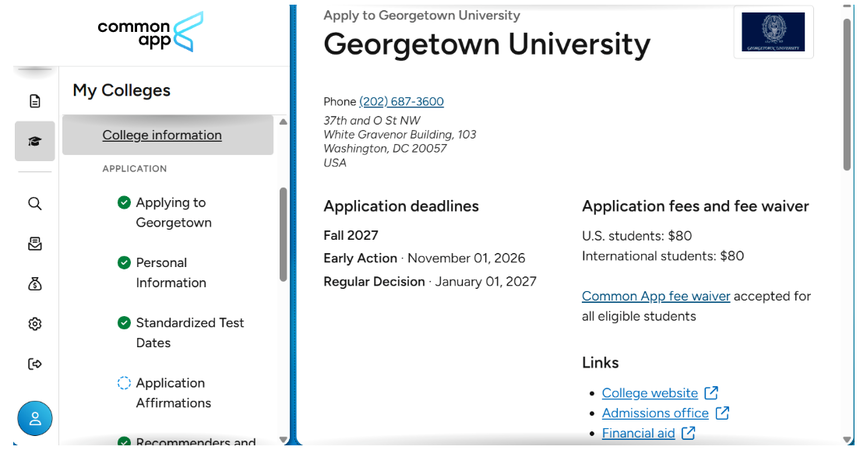Open the Applying to Georgetown section
The height and width of the screenshot is (450, 860).
pos(174,212)
